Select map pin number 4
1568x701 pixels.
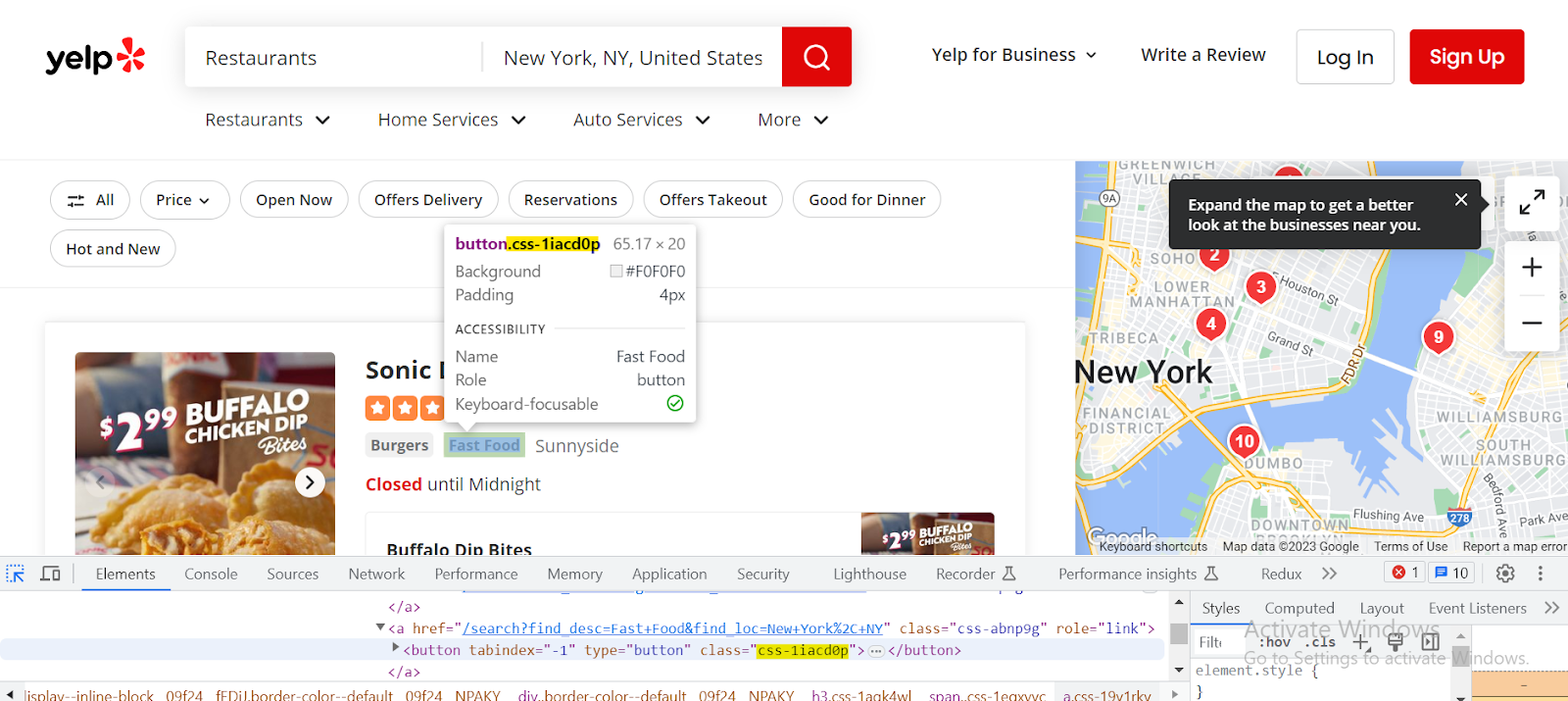[x=1211, y=324]
